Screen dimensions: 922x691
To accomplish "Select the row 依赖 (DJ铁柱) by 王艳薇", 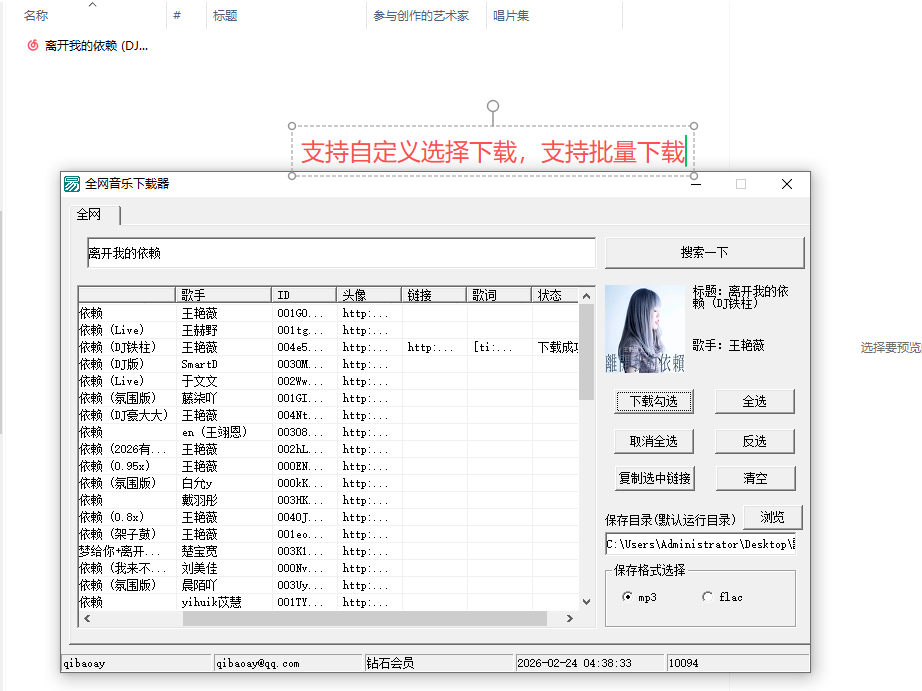I will (x=329, y=348).
